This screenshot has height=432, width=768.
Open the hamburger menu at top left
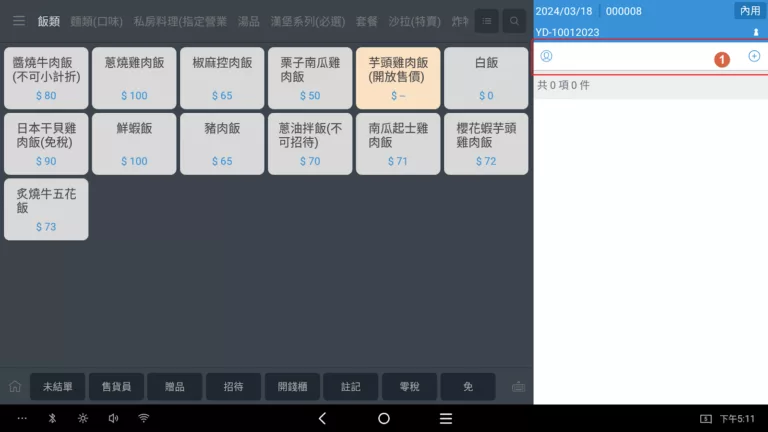tap(18, 21)
